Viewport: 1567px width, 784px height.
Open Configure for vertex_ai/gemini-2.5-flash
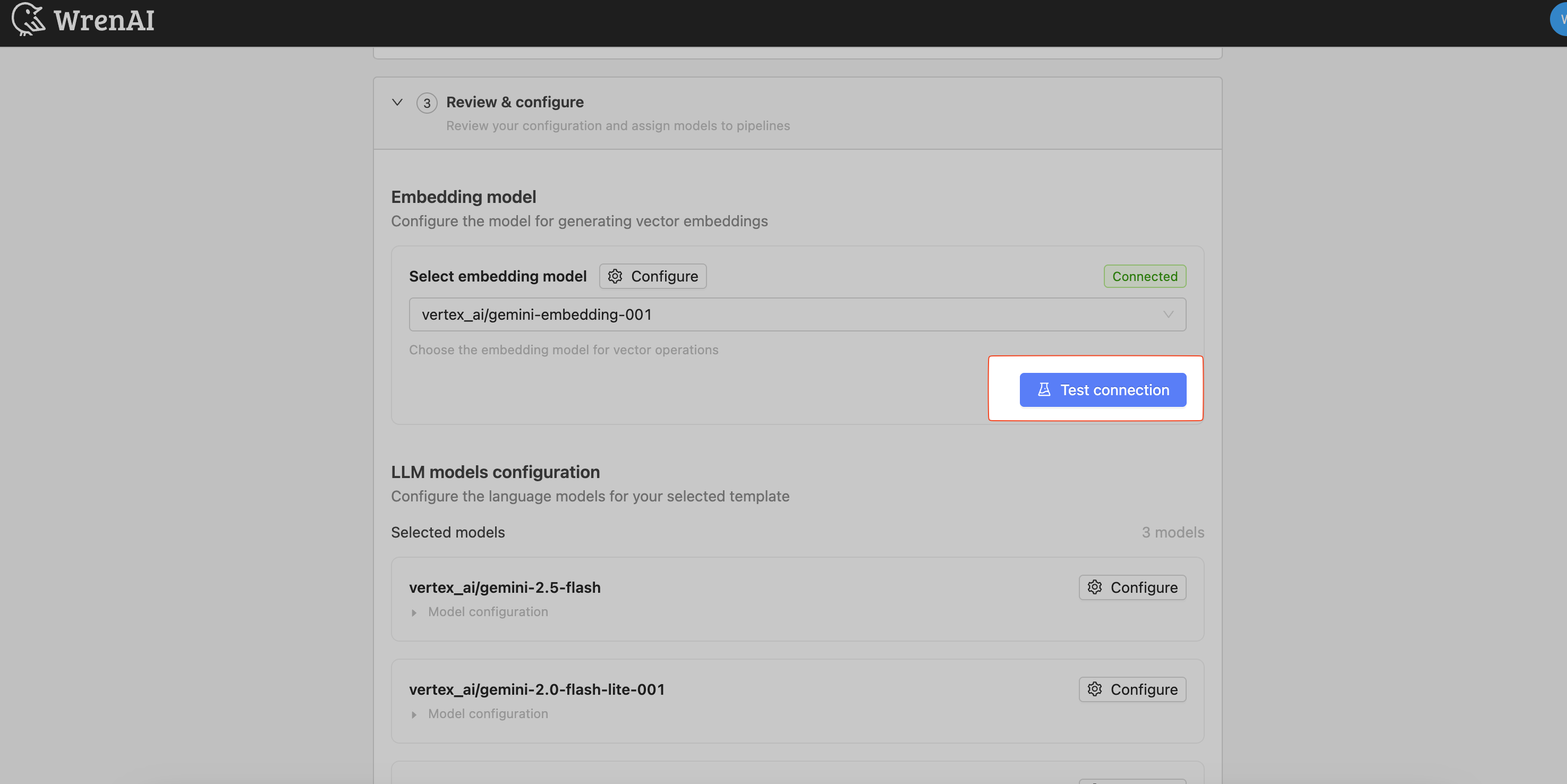click(x=1132, y=587)
